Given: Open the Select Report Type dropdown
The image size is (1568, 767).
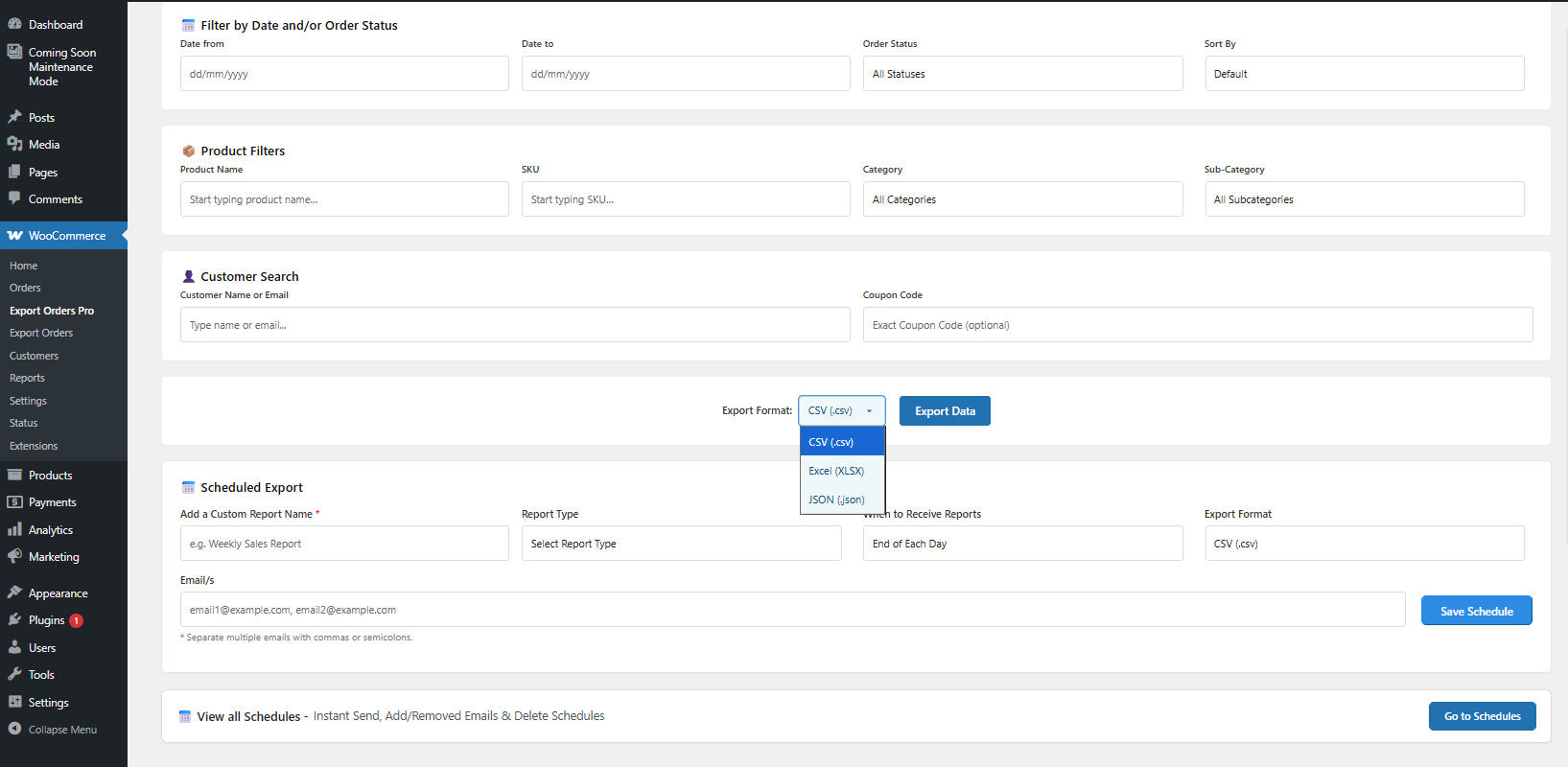Looking at the screenshot, I should click(x=682, y=544).
